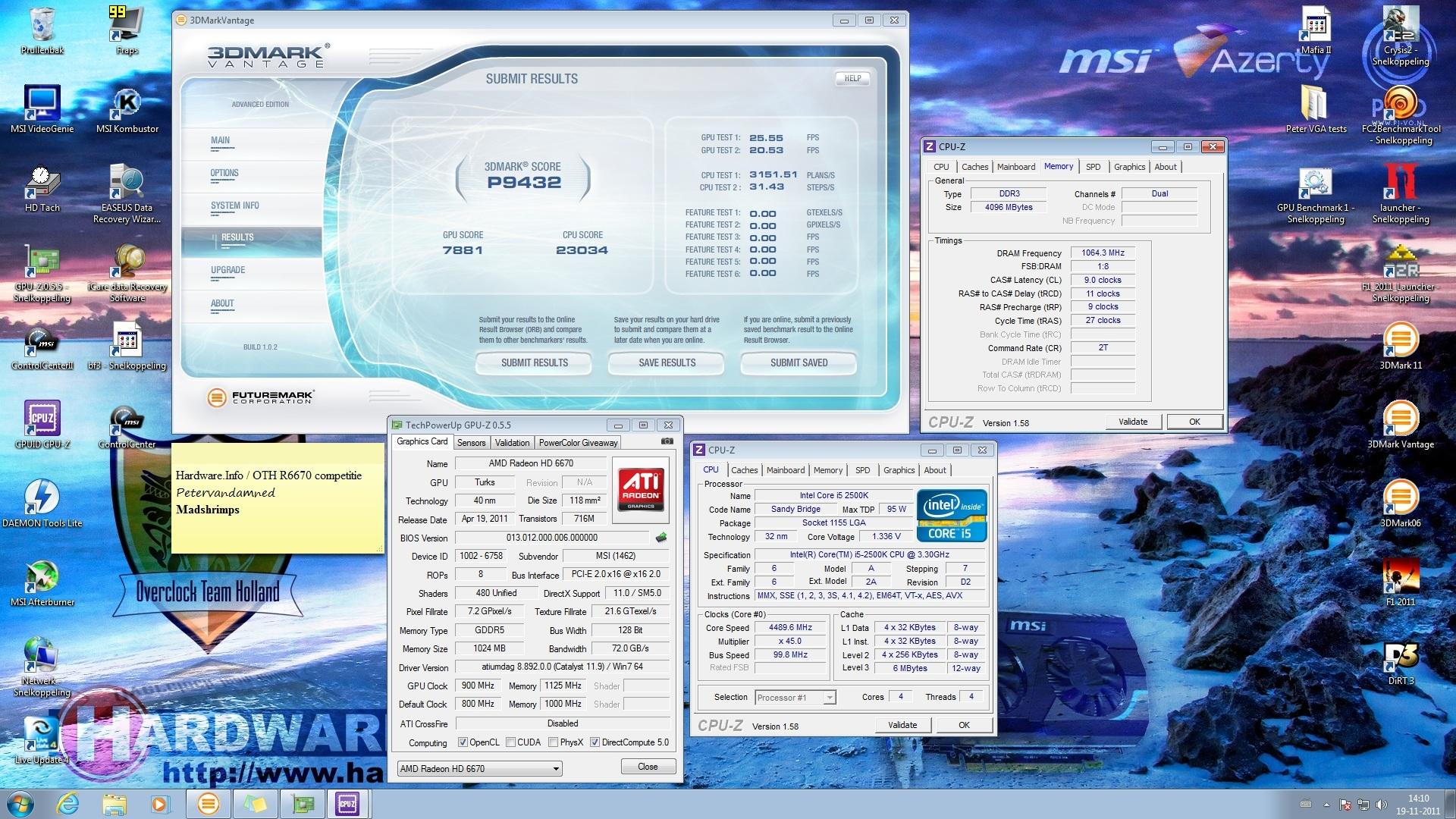The width and height of the screenshot is (1456, 819).
Task: Toggle DirectCompute 5.0 checkbox
Action: tap(595, 742)
